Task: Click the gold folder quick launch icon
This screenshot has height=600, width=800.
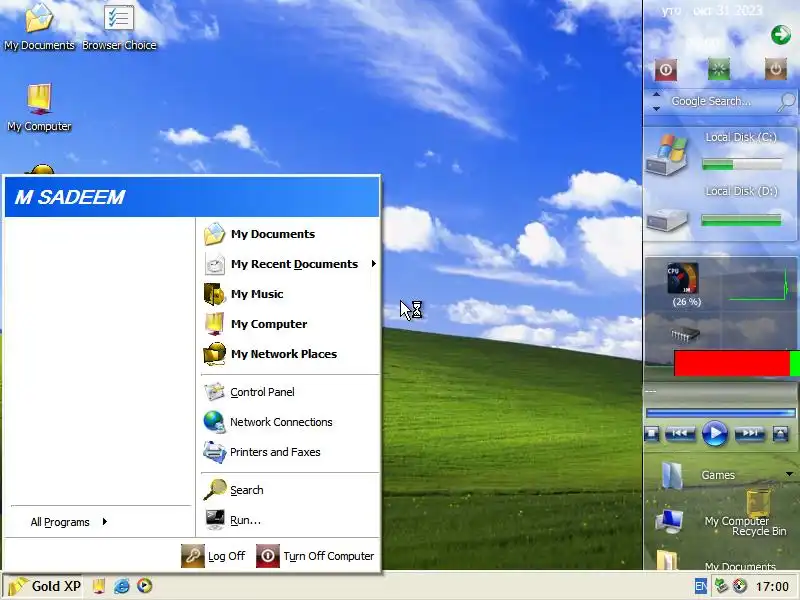Action: click(99, 586)
